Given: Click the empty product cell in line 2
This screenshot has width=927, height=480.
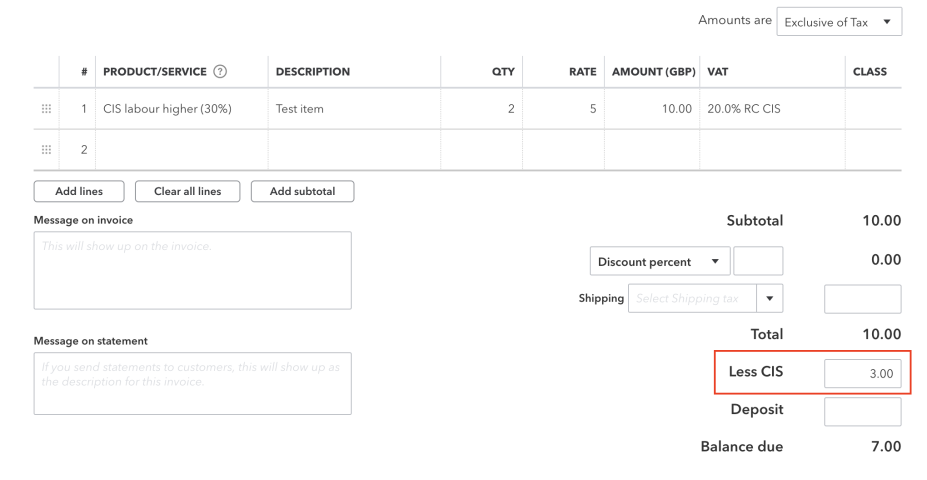Looking at the screenshot, I should pos(181,150).
